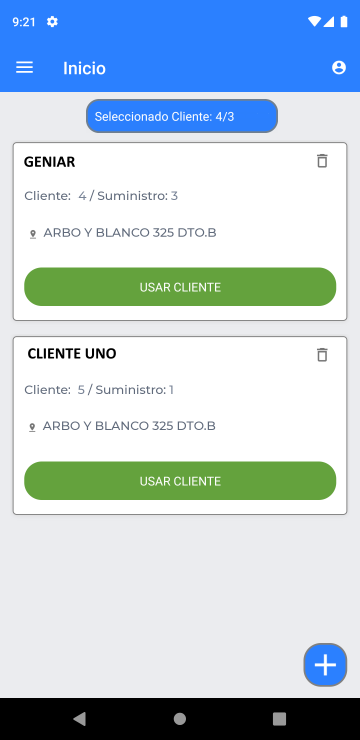Tap Cliente 4 / Suministro 3 text
This screenshot has width=360, height=740.
101,196
